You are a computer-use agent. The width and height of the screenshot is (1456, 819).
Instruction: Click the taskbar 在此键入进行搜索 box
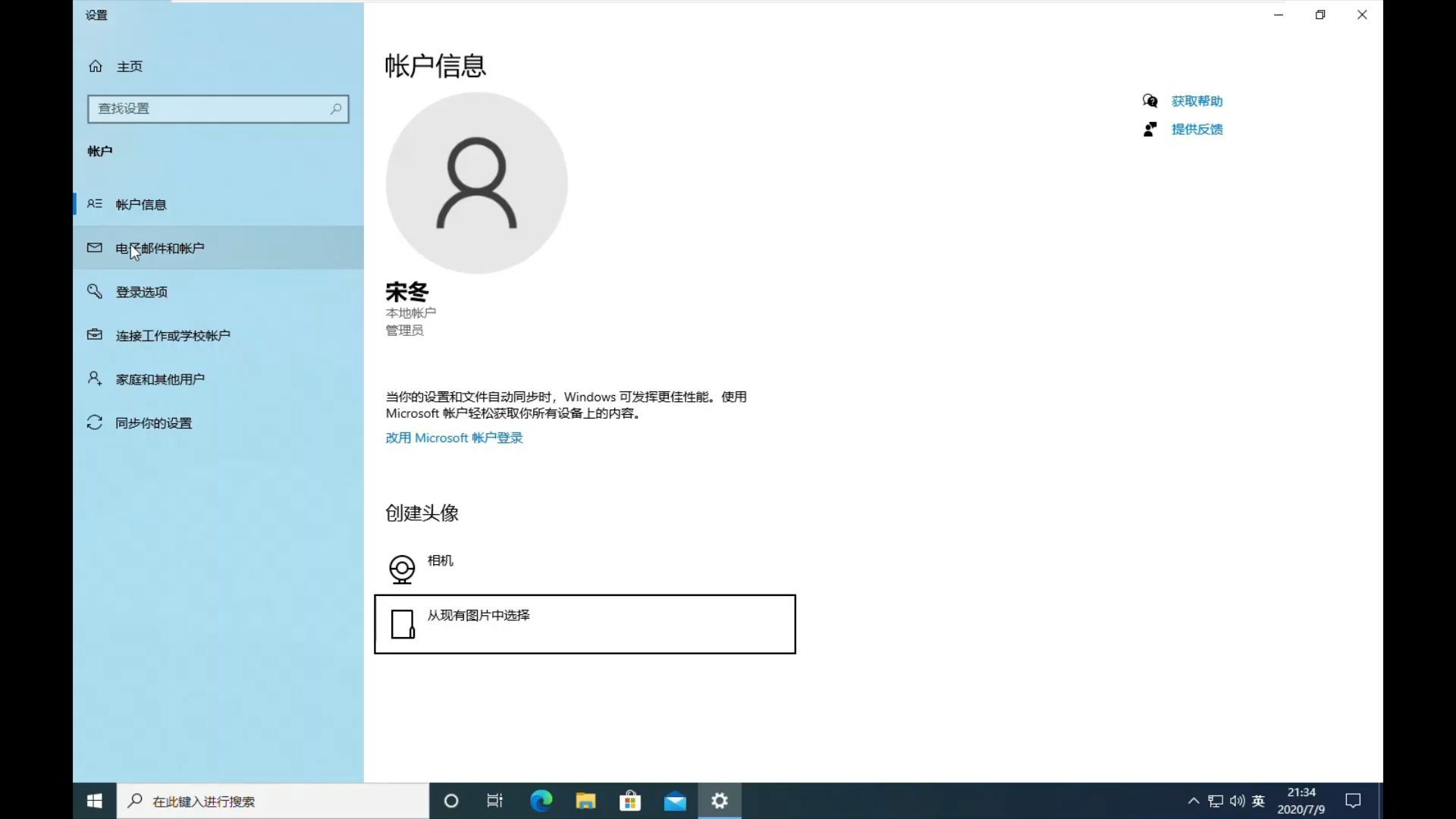(x=273, y=801)
